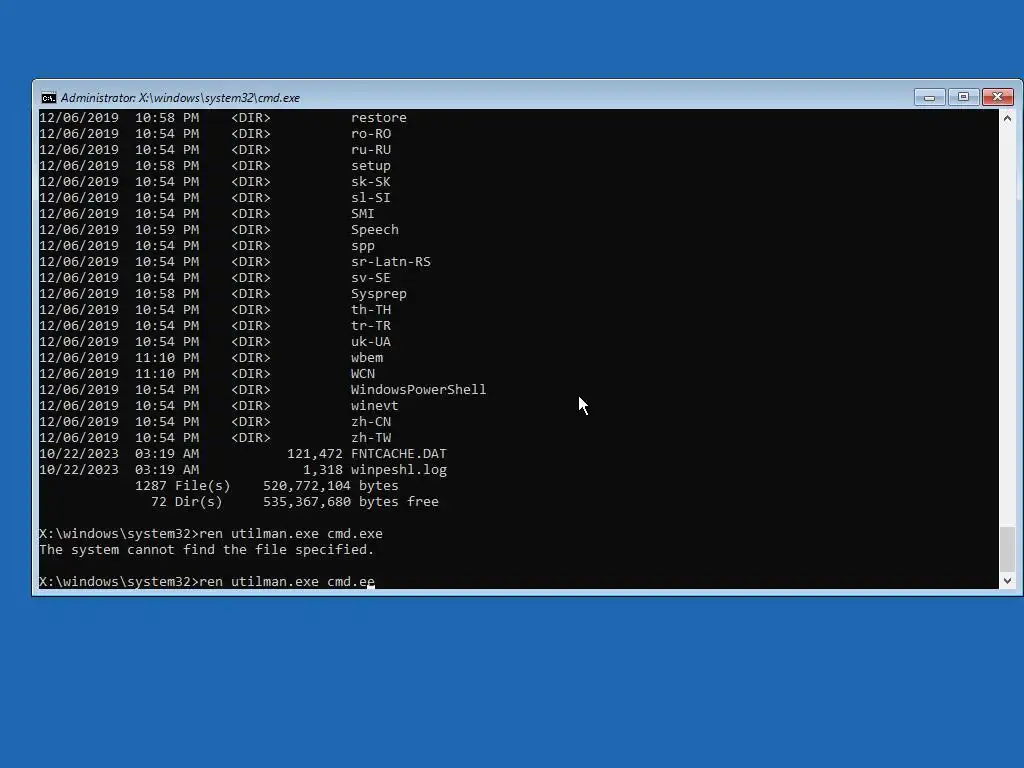Image resolution: width=1024 pixels, height=768 pixels.
Task: Click the 'winpeshl.log' file name
Action: click(399, 470)
